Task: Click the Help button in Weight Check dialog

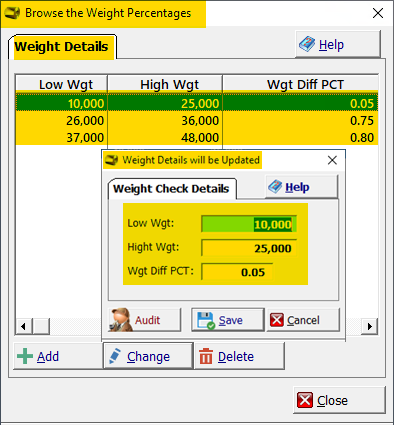Action: click(x=302, y=187)
